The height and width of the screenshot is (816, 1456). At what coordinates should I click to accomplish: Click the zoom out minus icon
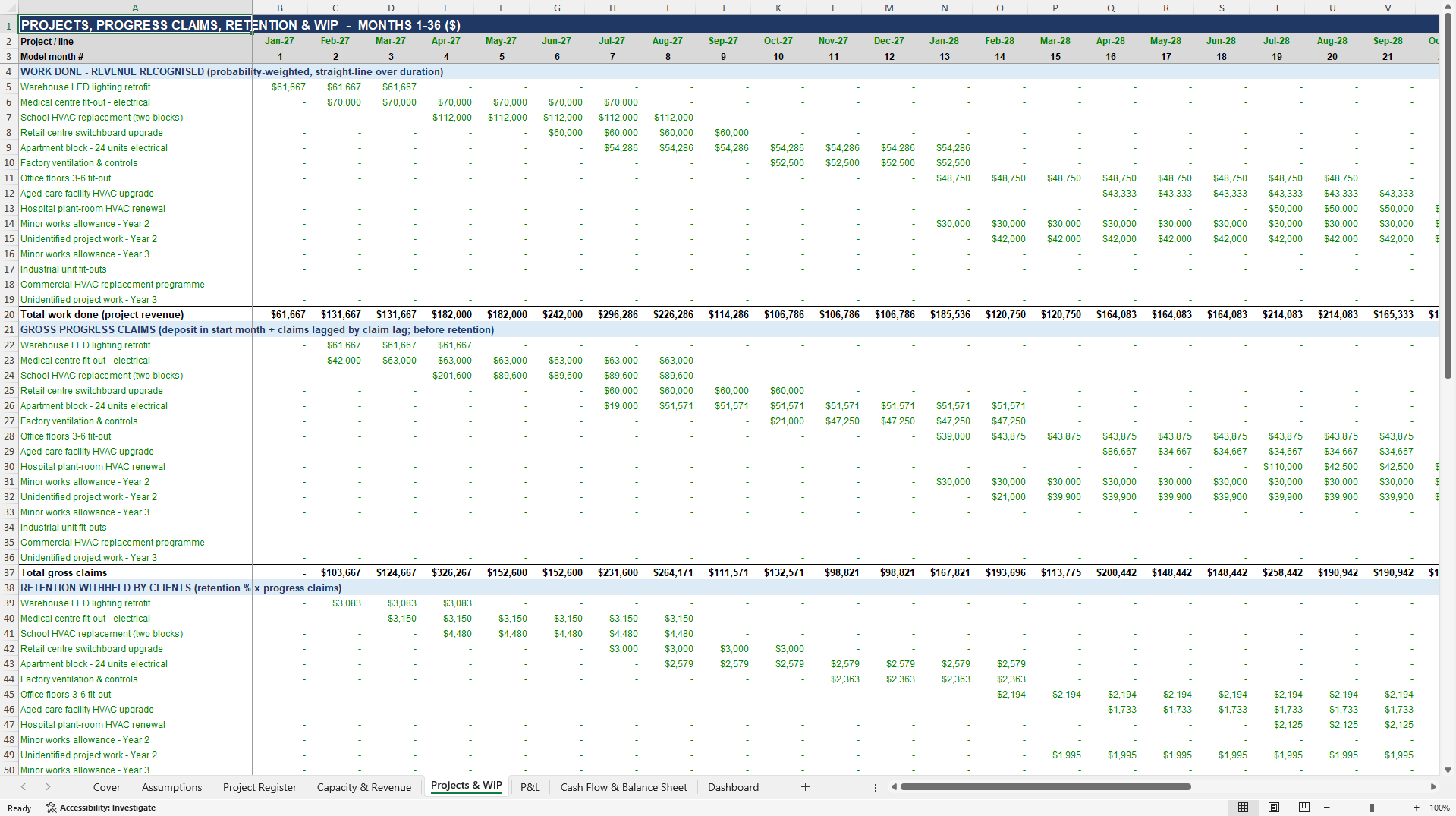tap(1326, 808)
